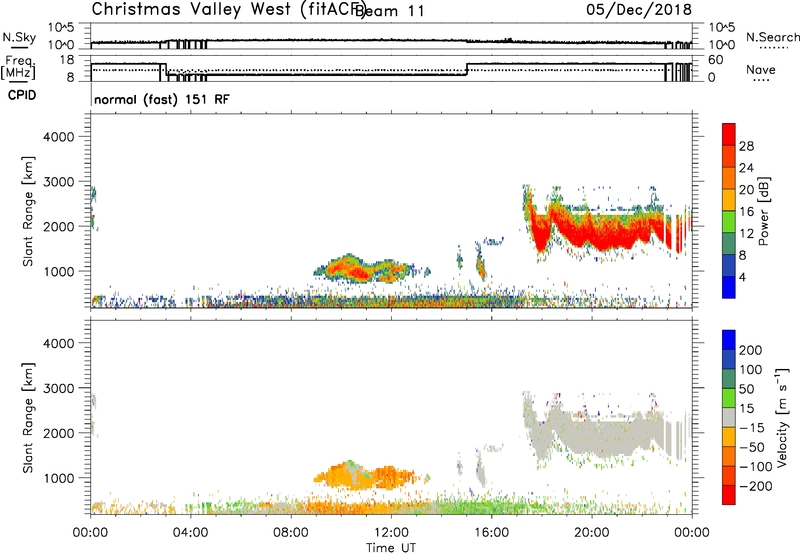
Task: Click the power panel 'Slant Range [km]' label
Action: (28, 211)
